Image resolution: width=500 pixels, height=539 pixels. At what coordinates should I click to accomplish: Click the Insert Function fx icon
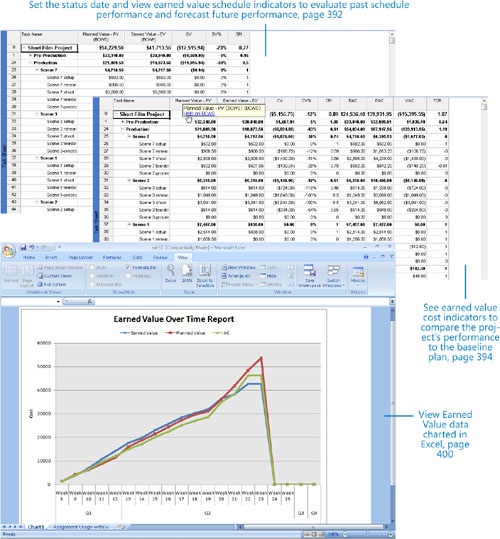click(x=89, y=301)
